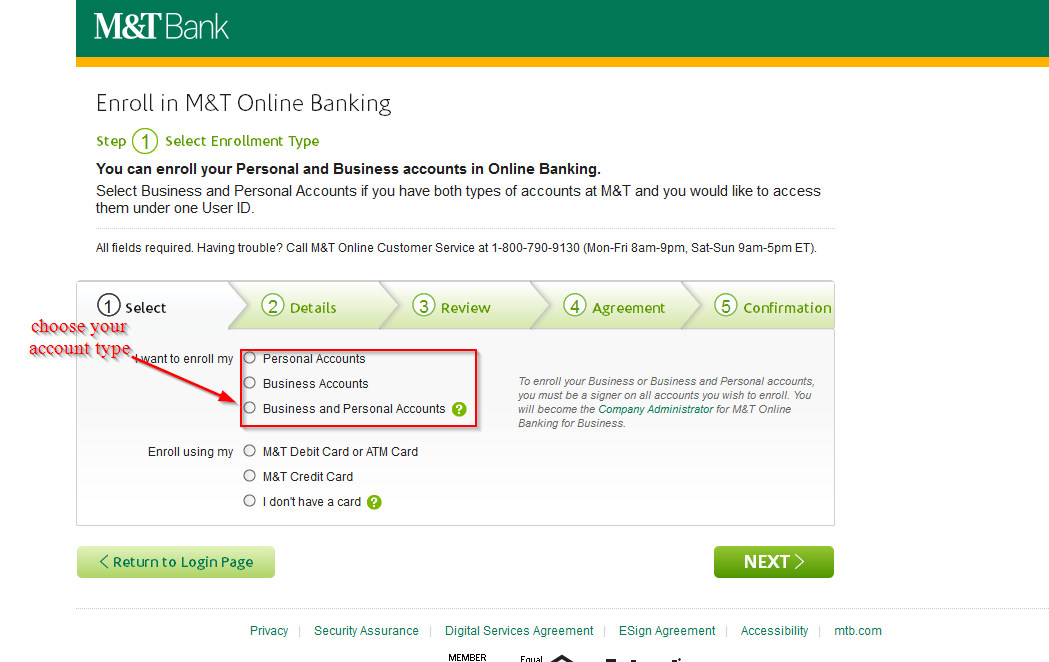Image resolution: width=1049 pixels, height=662 pixels.
Task: Click the bold 'You can enroll your Personal and Business accounts' line
Action: point(349,169)
